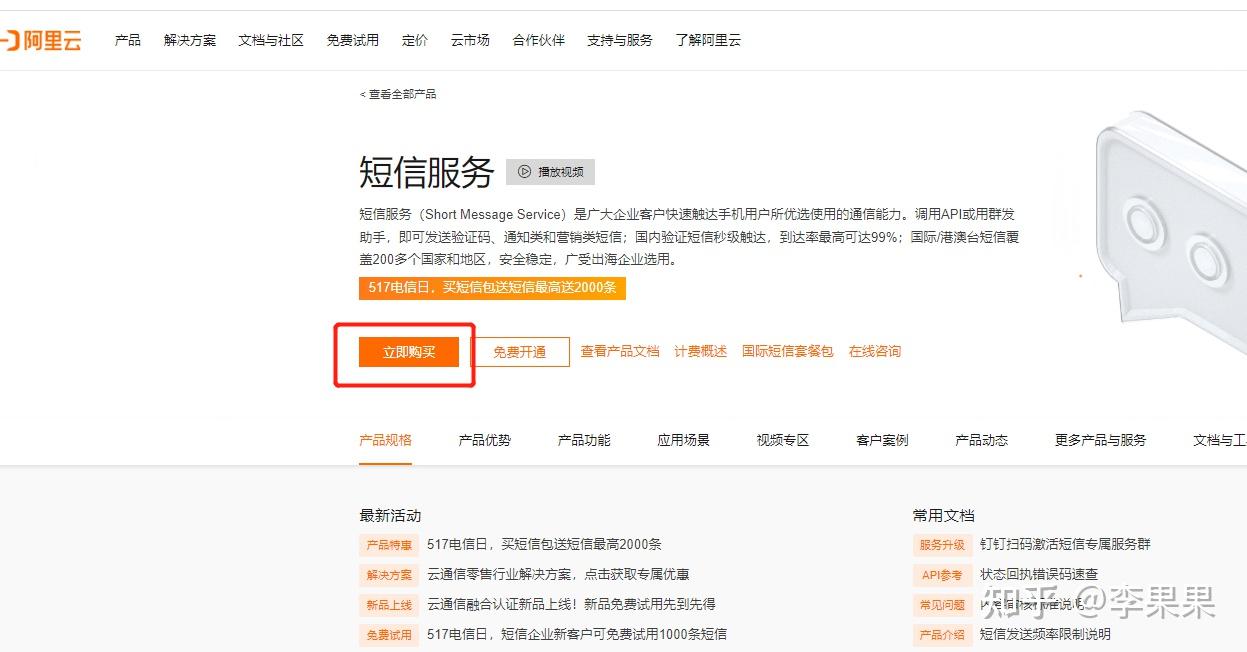
Task: Open 云通信零售行业解决方案 activity link
Action: tap(558, 575)
